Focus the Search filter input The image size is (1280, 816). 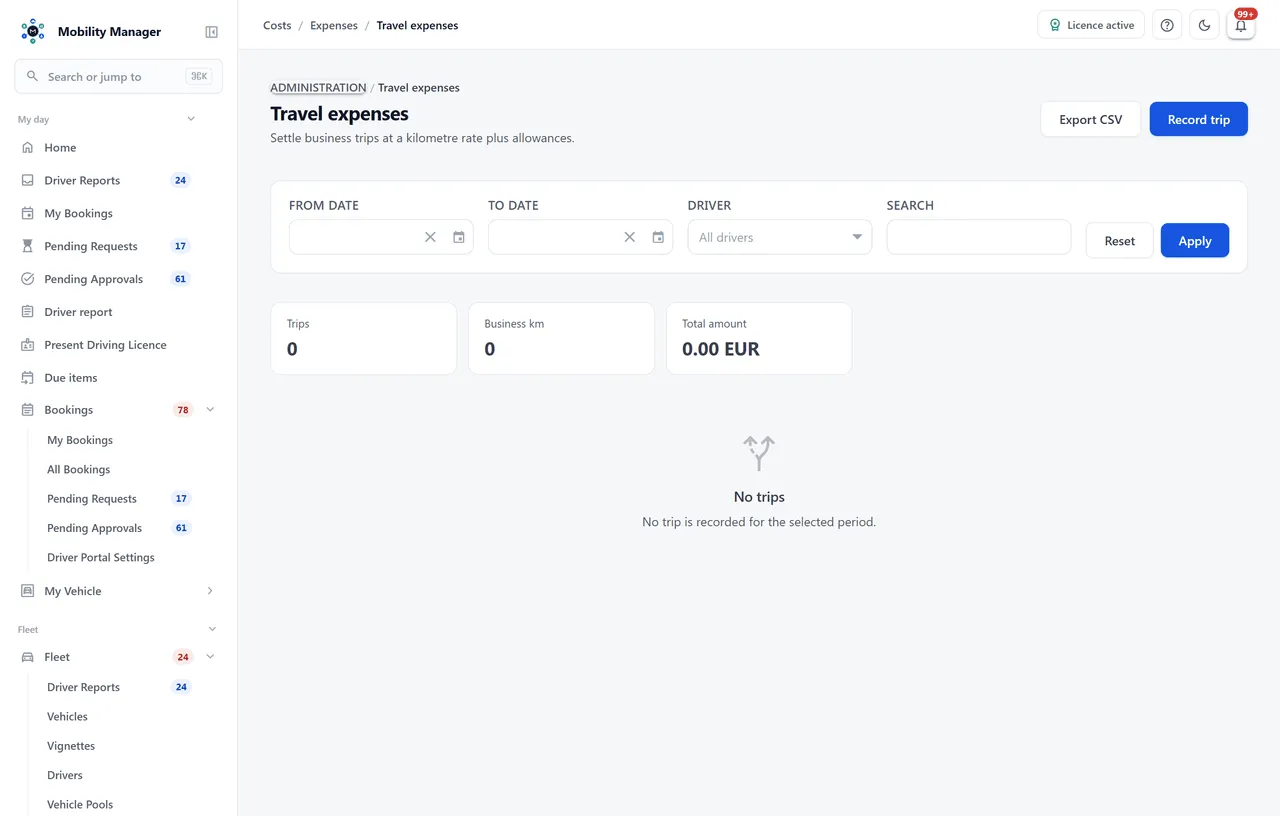tap(979, 237)
